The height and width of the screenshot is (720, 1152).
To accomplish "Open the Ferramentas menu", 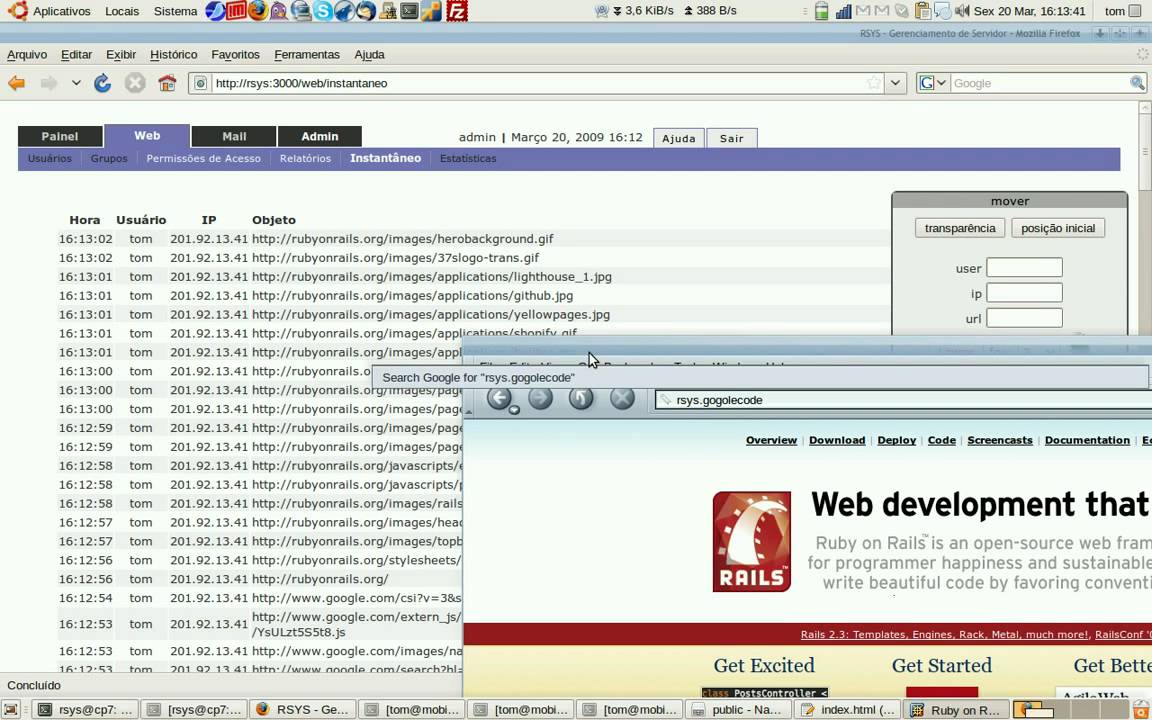I will [307, 55].
